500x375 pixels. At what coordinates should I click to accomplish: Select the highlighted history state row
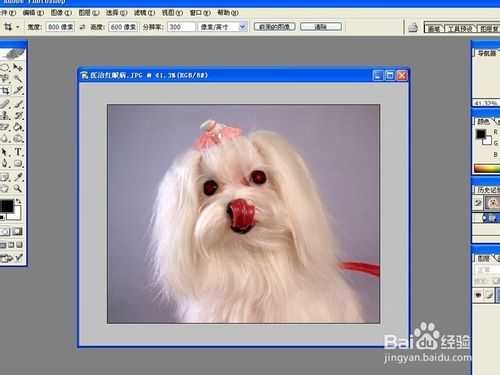click(x=487, y=218)
